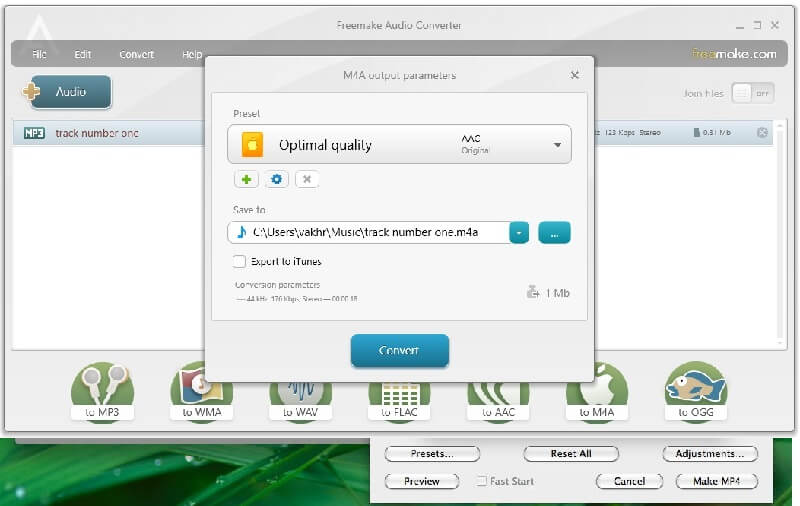Delete preset with the X icon
This screenshot has width=800, height=506.
pos(307,179)
